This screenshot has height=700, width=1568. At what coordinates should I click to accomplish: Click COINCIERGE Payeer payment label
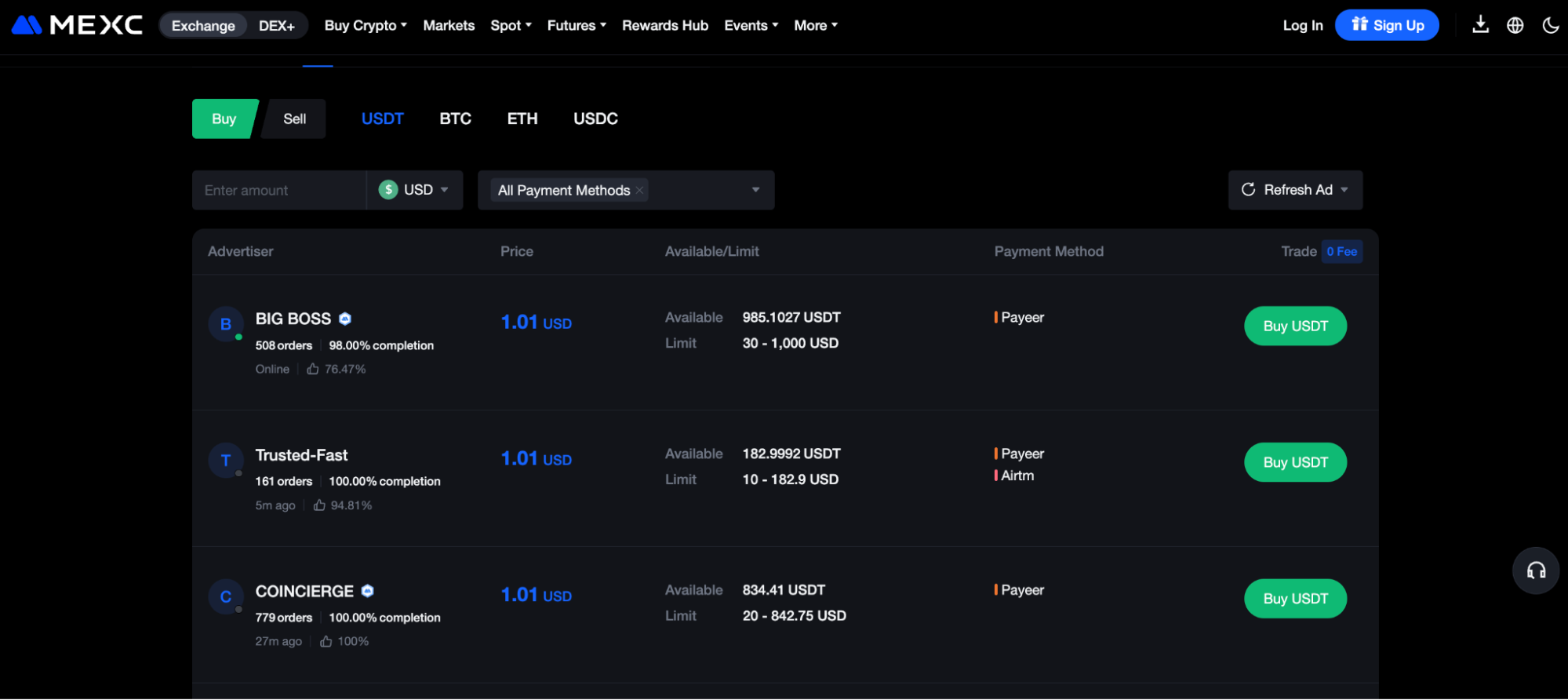1023,590
